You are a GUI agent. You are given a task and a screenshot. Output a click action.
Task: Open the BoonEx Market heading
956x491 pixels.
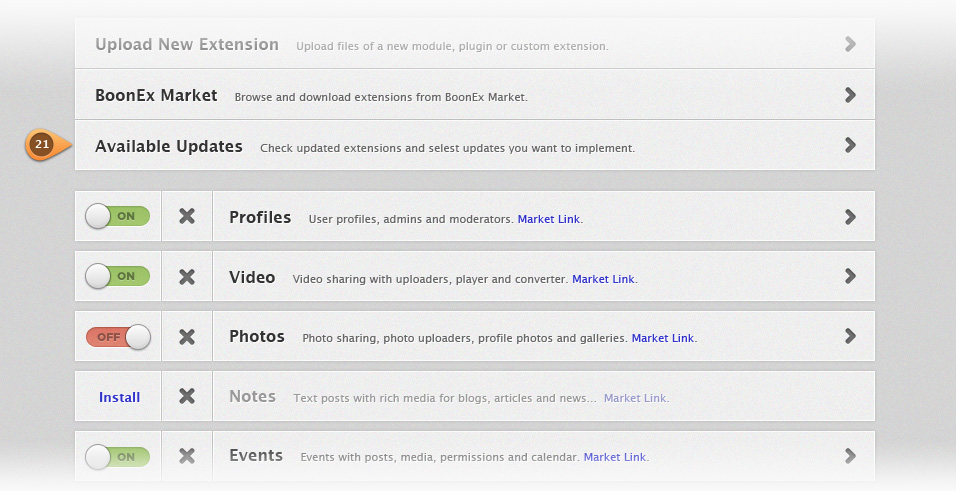point(156,95)
